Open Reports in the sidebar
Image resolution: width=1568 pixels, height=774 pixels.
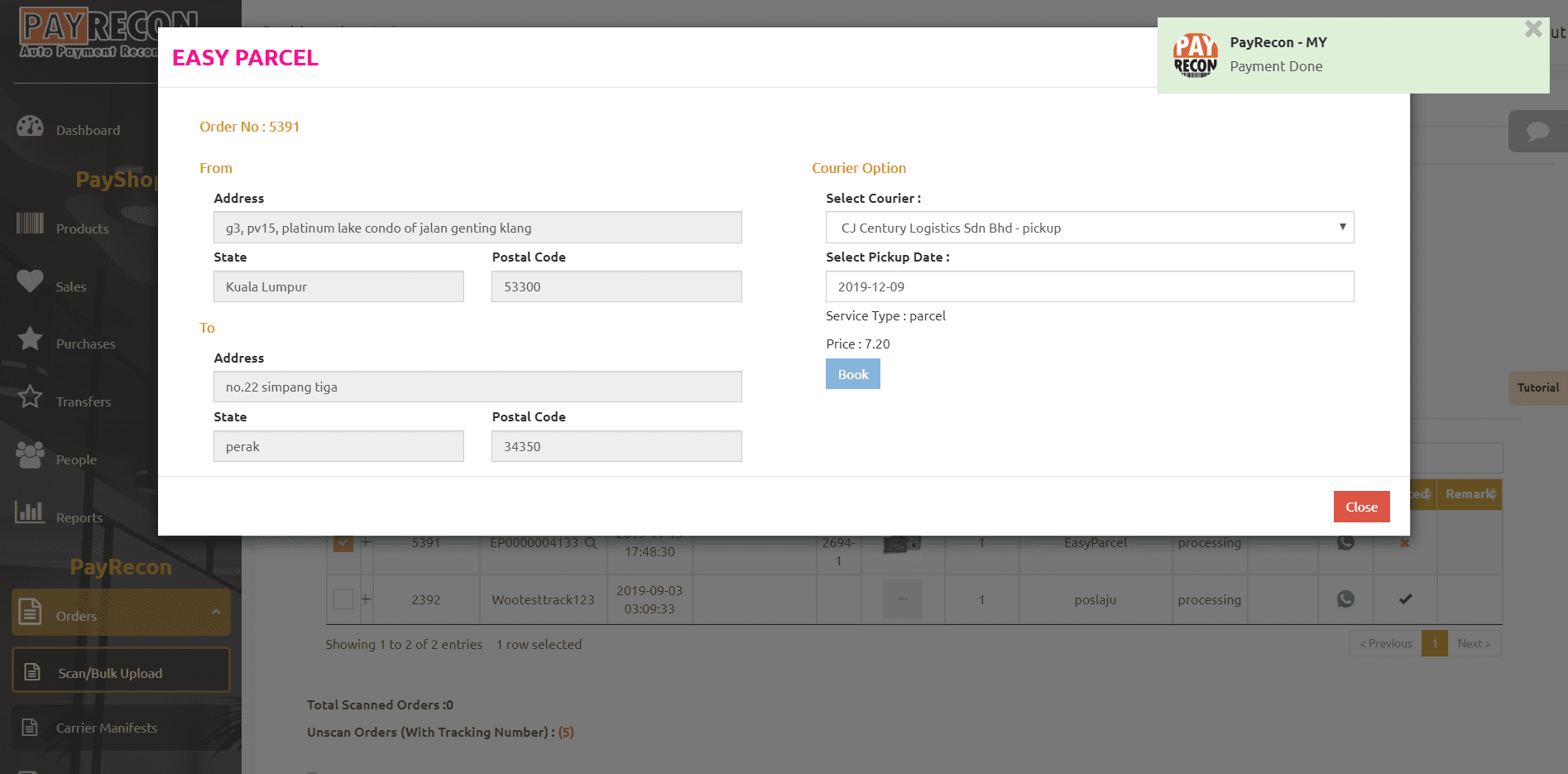79,517
